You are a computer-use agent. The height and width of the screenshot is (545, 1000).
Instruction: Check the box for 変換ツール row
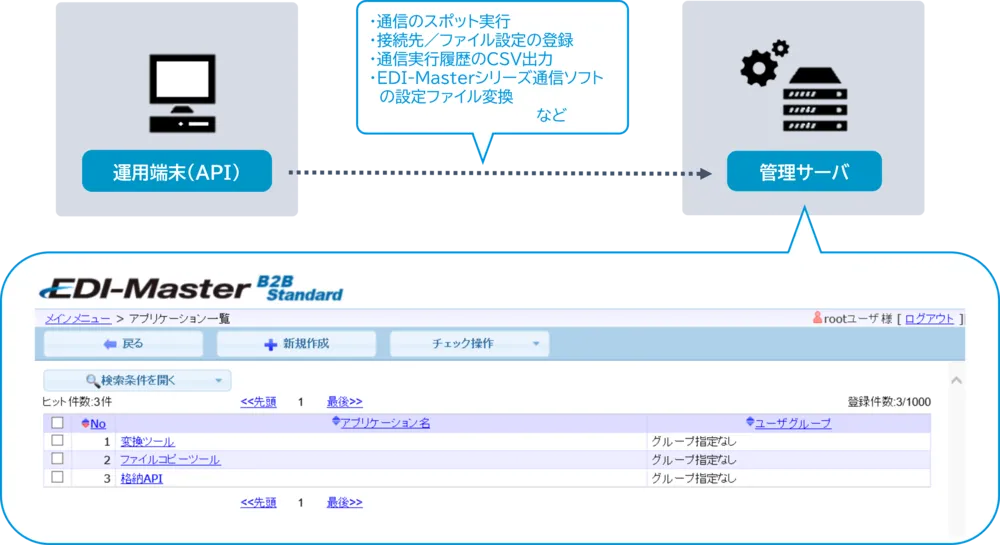pos(57,441)
